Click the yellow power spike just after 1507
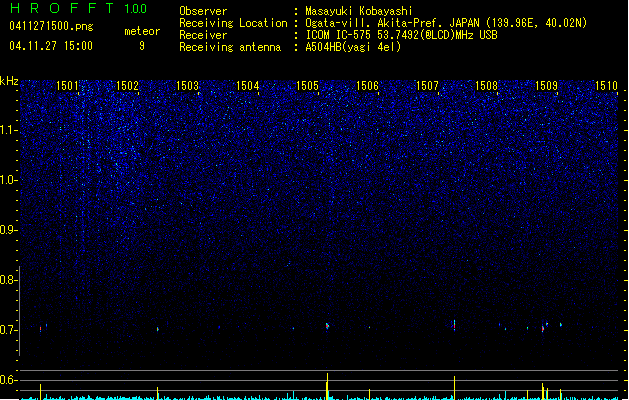Image resolution: width=629 pixels, height=400 pixels. 455,388
